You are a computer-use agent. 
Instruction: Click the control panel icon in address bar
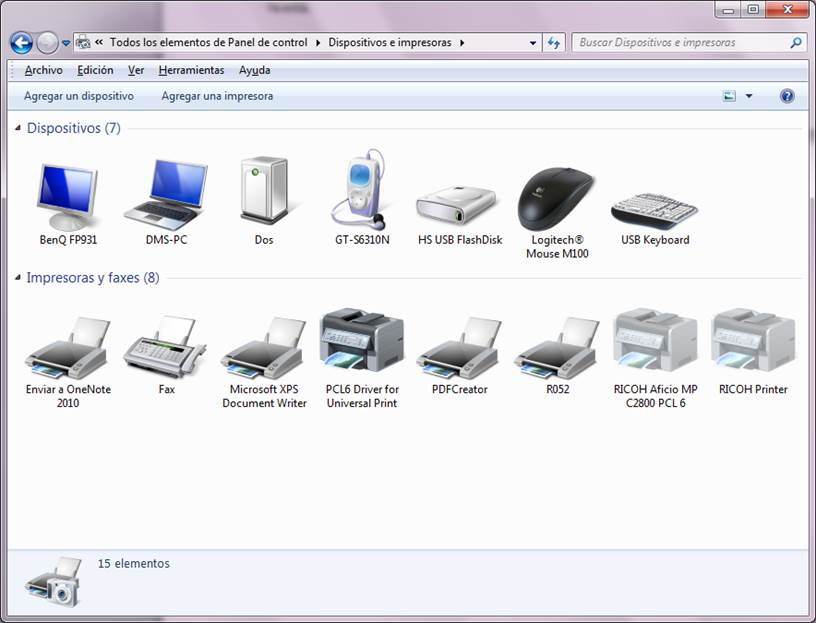[83, 43]
